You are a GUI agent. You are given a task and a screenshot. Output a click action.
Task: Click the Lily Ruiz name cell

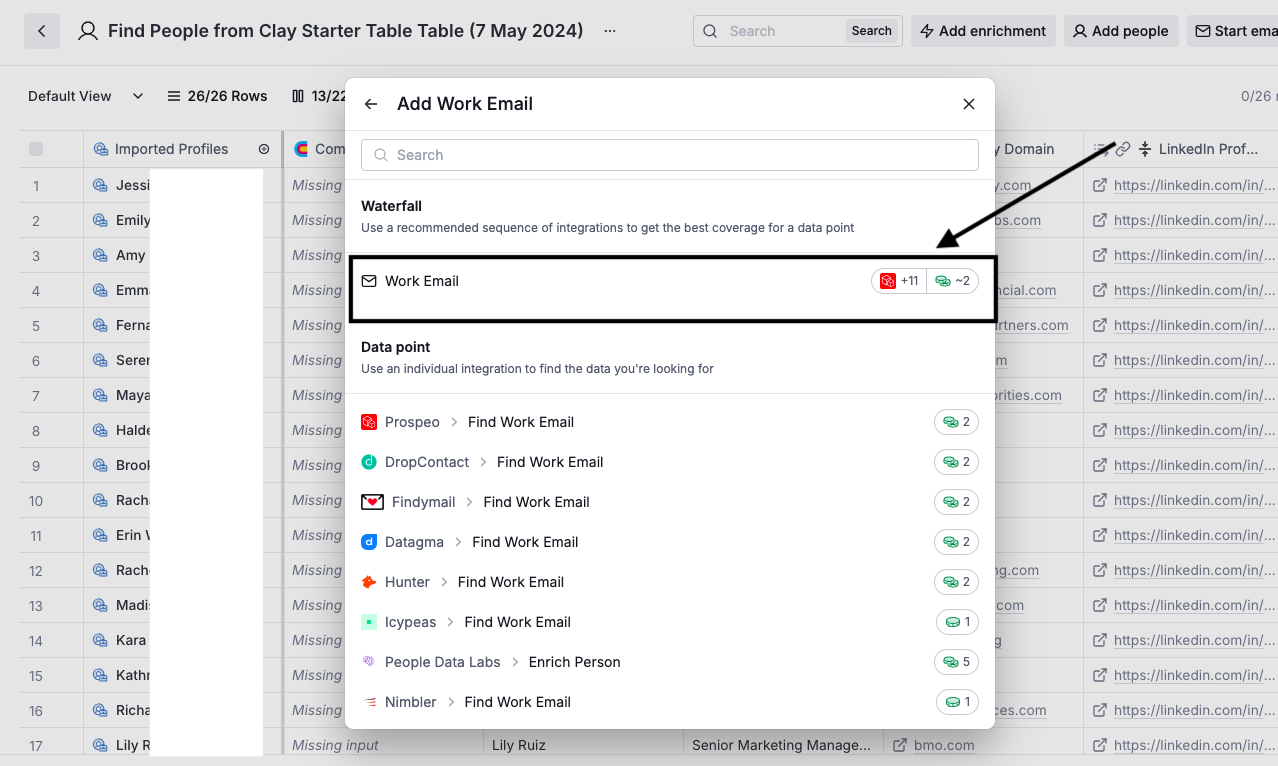coord(584,745)
